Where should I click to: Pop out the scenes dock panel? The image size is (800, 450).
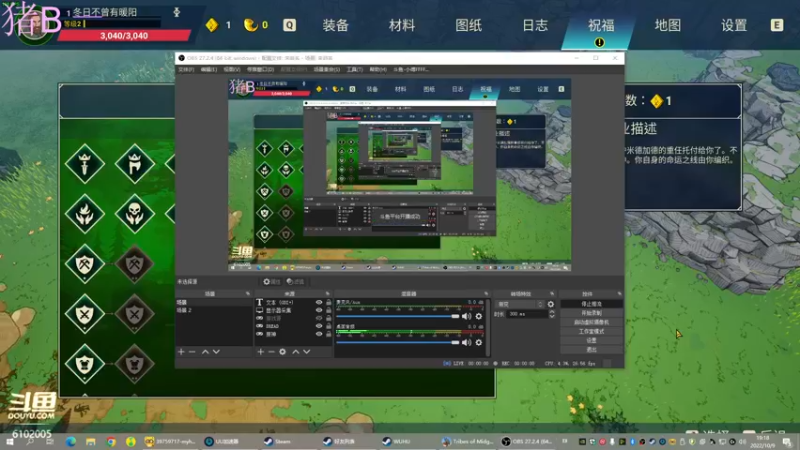tap(247, 294)
